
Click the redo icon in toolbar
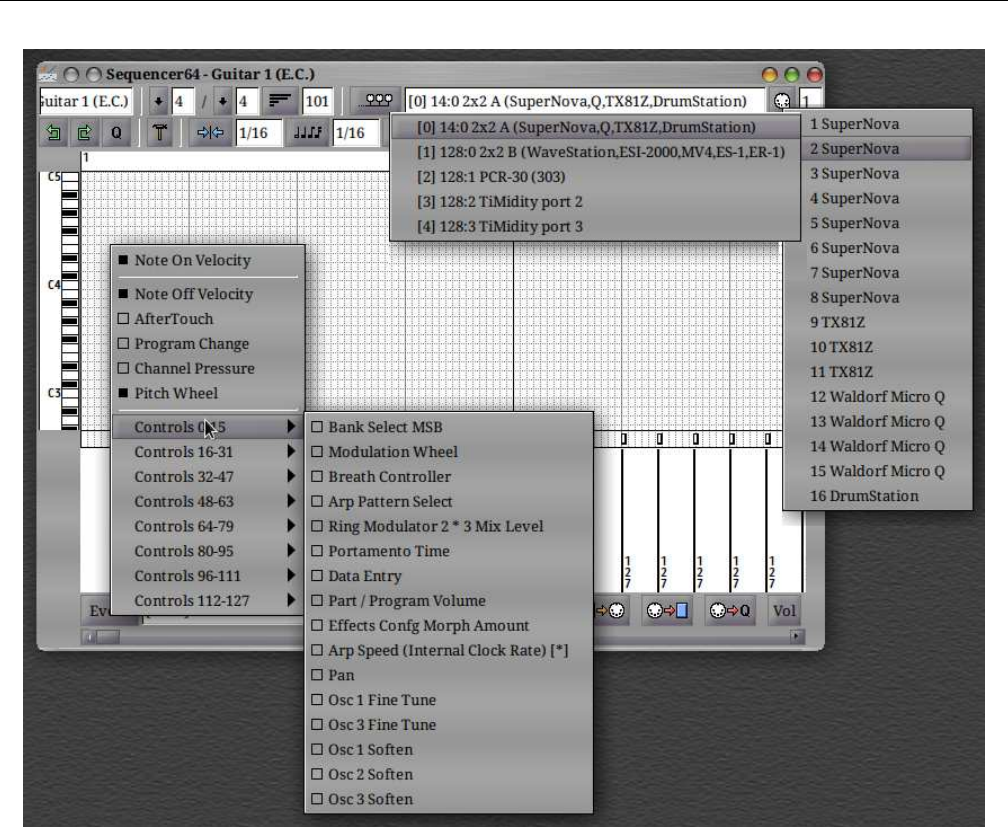pyautogui.click(x=84, y=132)
